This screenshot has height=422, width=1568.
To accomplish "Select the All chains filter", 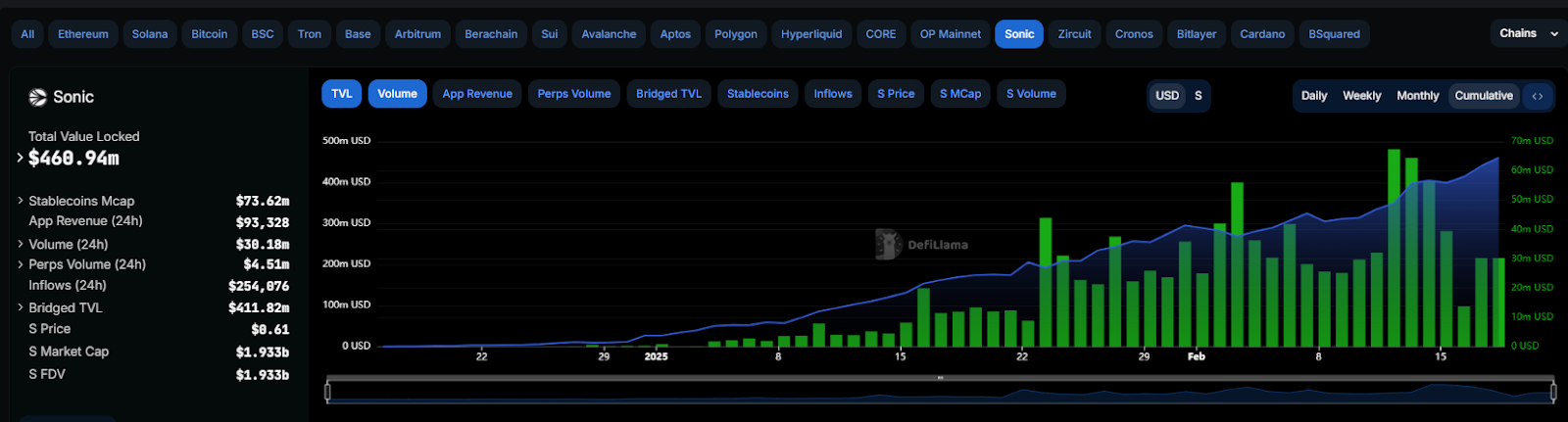I will pyautogui.click(x=27, y=34).
